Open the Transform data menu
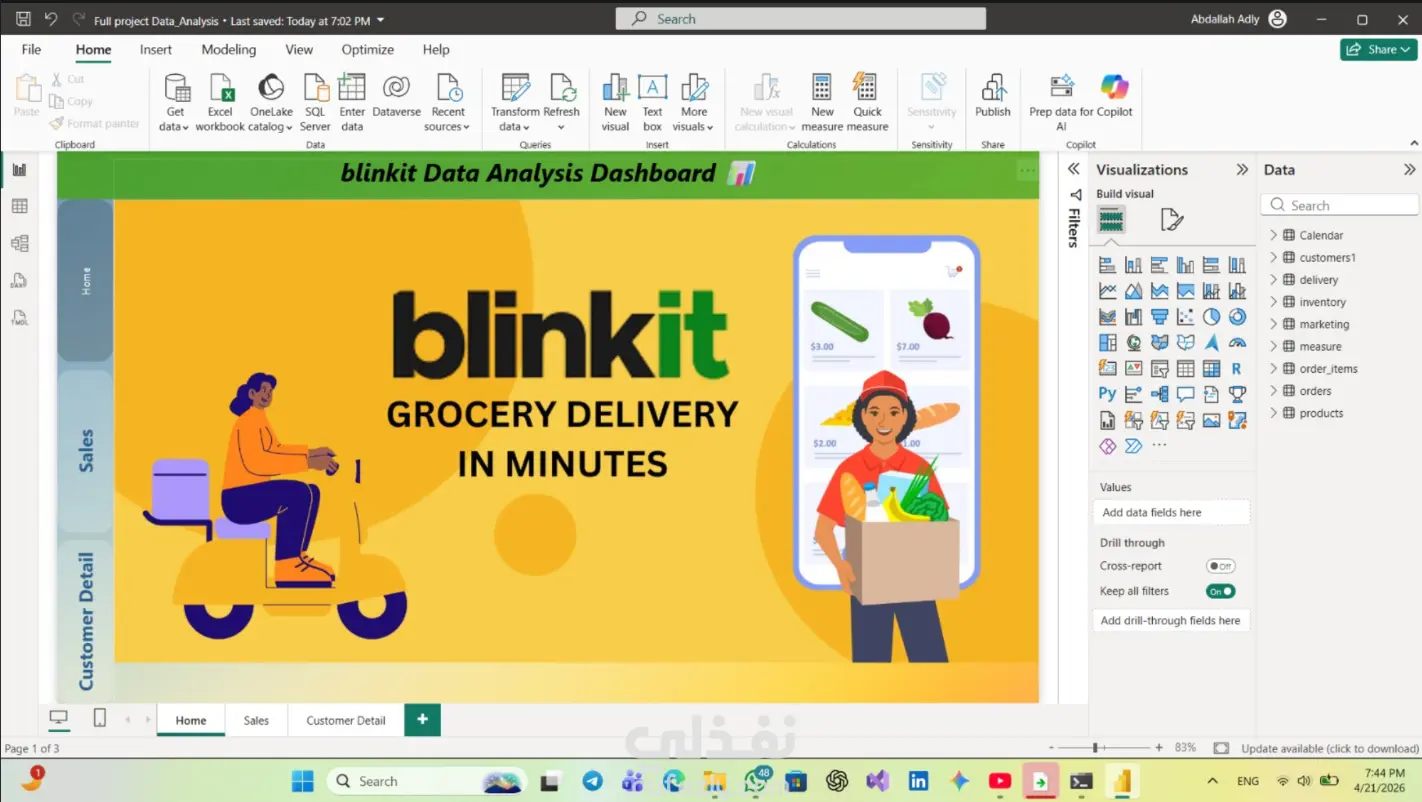Image resolution: width=1422 pixels, height=802 pixels. [515, 102]
